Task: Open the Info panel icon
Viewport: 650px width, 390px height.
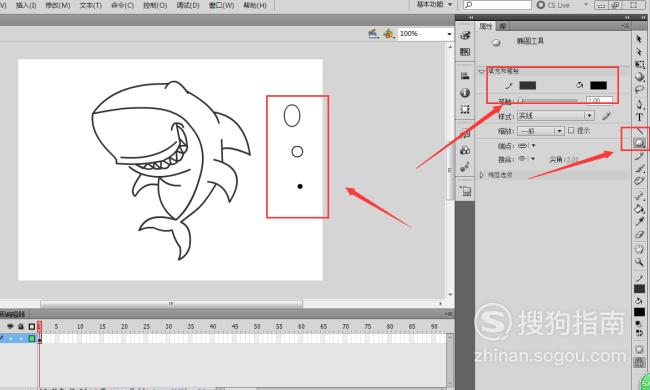Action: pyautogui.click(x=465, y=92)
